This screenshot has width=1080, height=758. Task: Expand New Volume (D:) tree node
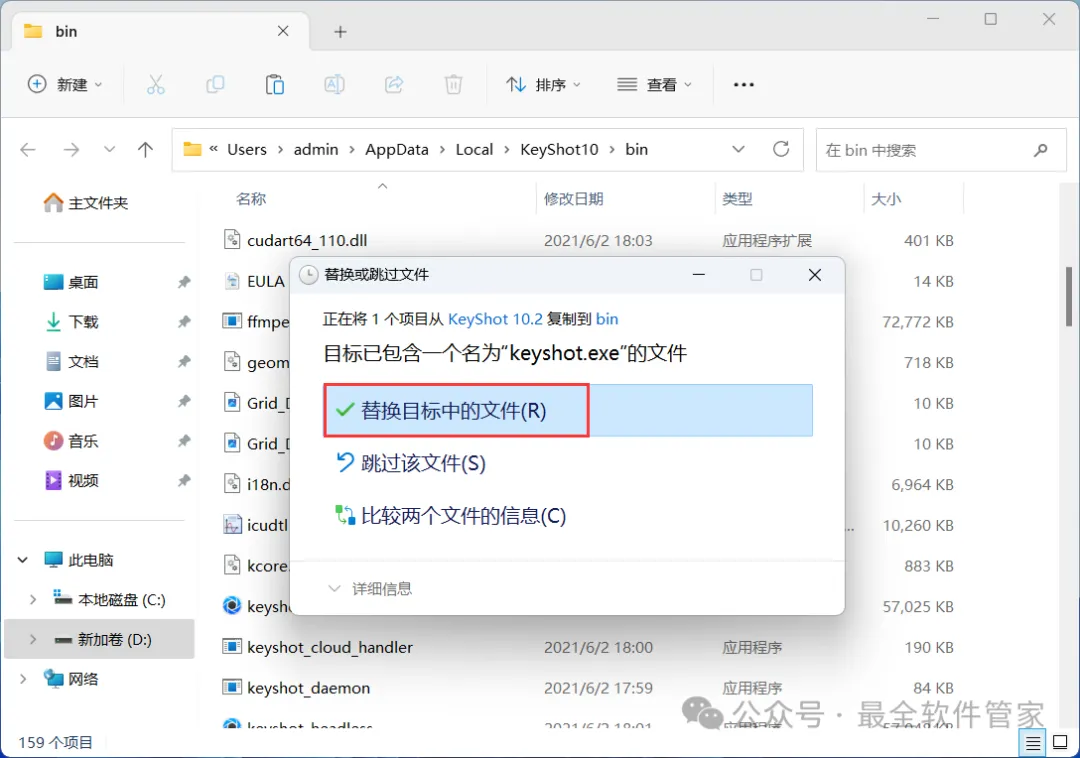(x=32, y=640)
